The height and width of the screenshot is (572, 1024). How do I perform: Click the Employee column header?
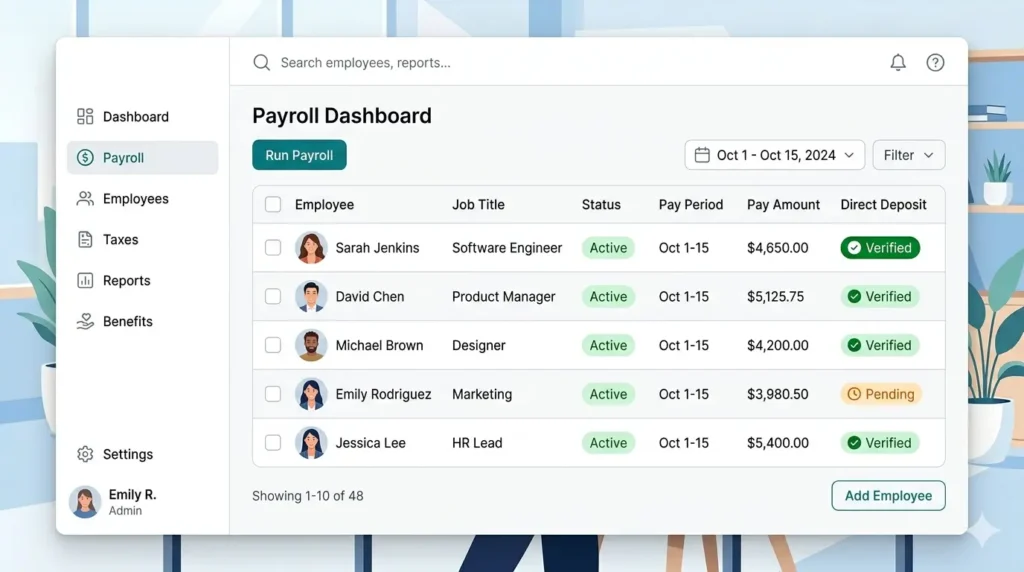click(x=324, y=204)
